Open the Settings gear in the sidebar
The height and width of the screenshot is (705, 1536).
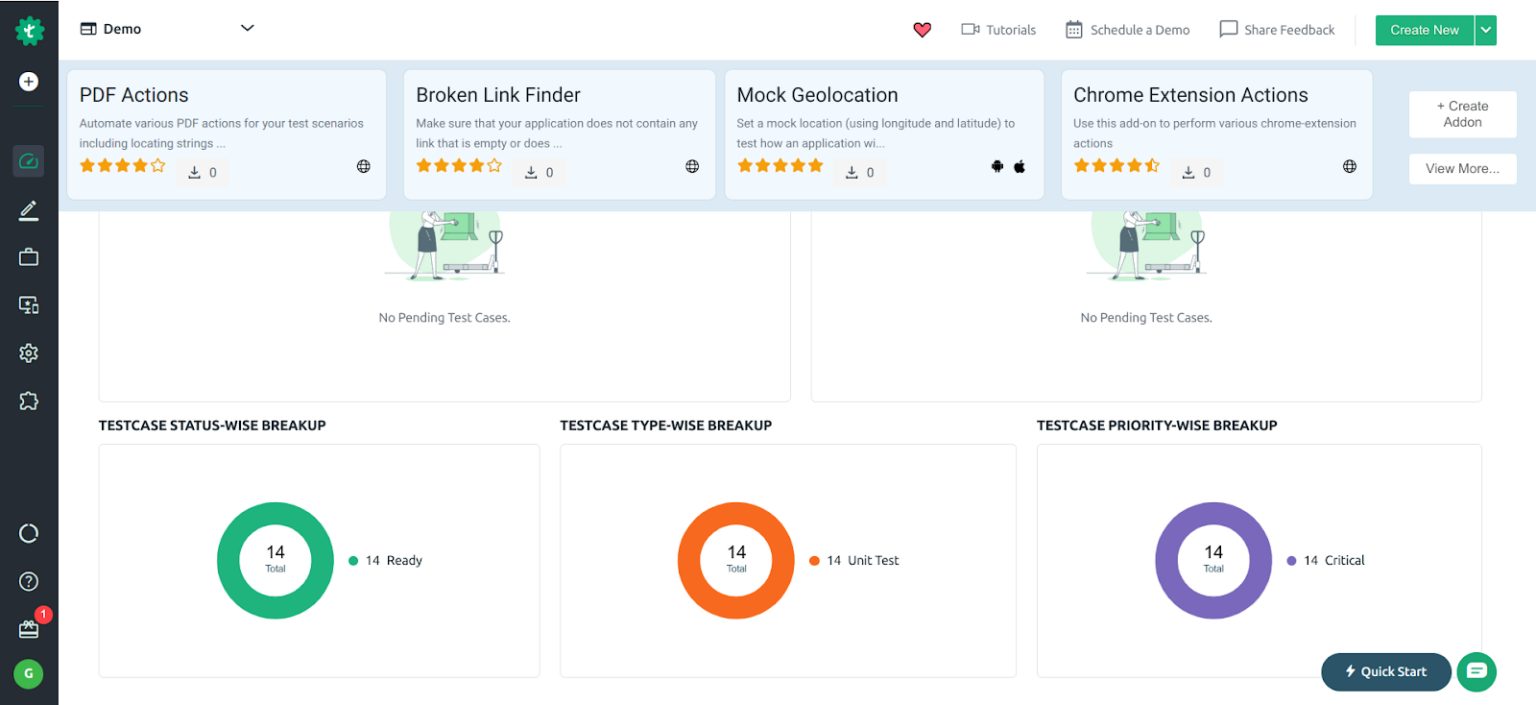click(28, 353)
